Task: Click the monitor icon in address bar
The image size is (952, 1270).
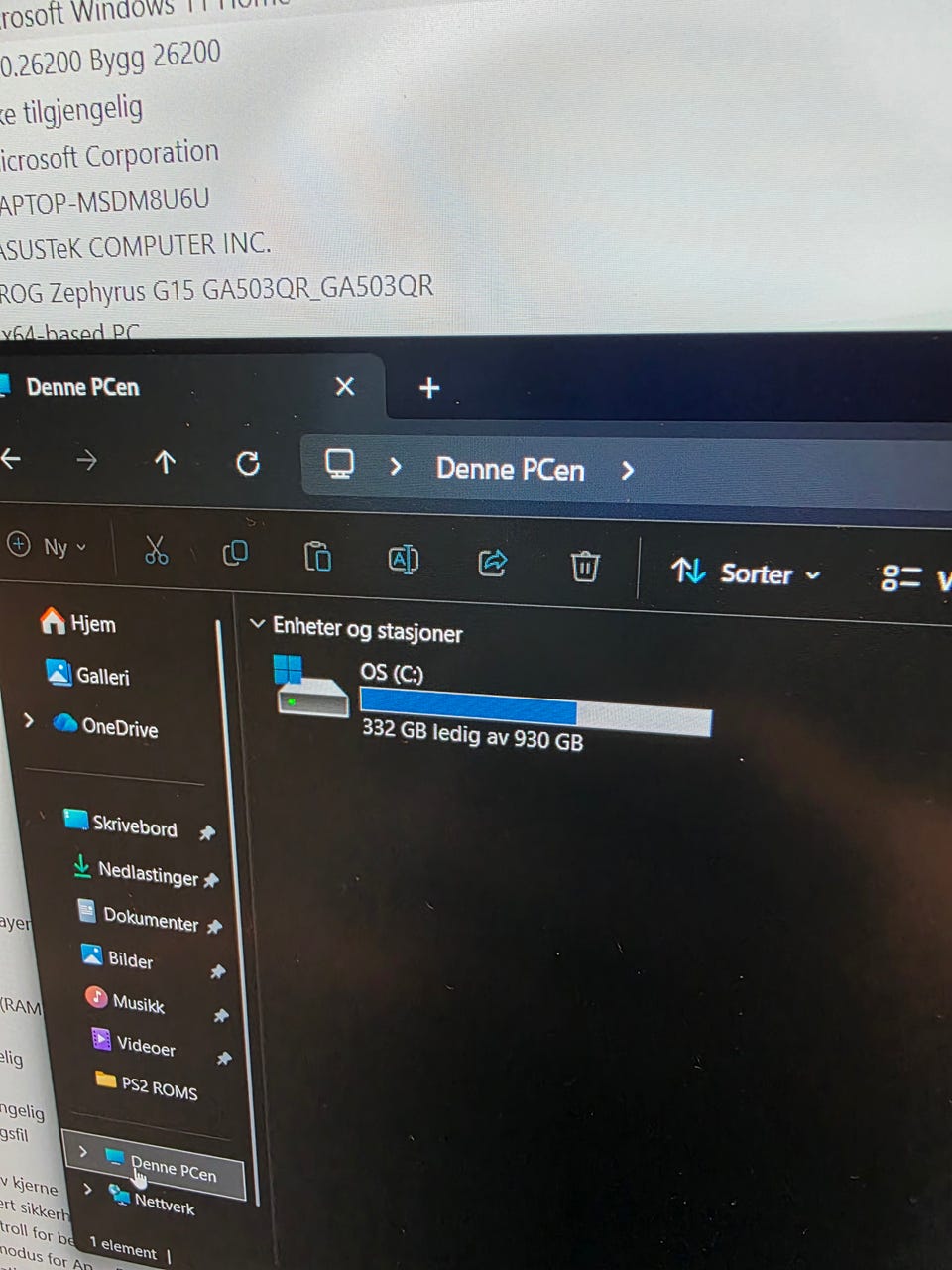Action: [x=339, y=464]
